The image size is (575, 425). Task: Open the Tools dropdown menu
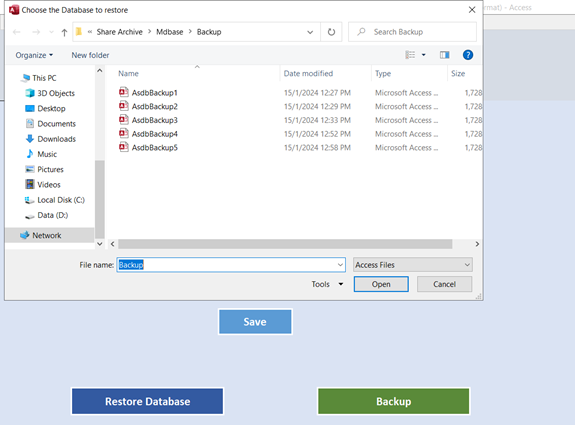point(327,284)
